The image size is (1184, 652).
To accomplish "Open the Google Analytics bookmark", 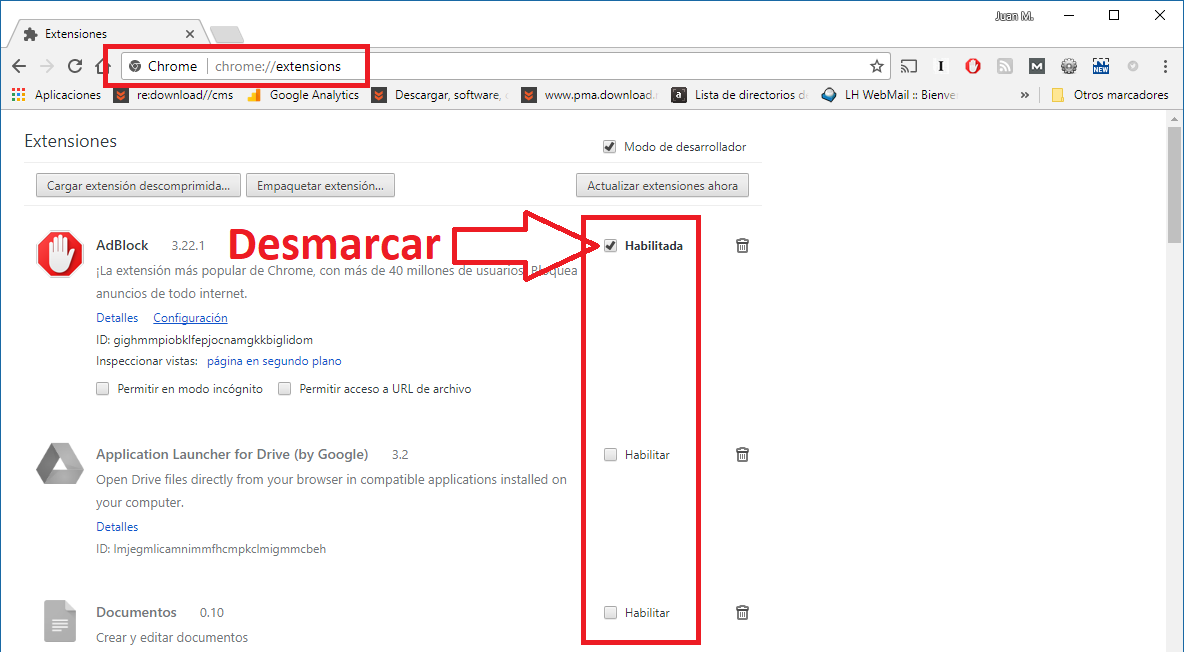I will [304, 94].
